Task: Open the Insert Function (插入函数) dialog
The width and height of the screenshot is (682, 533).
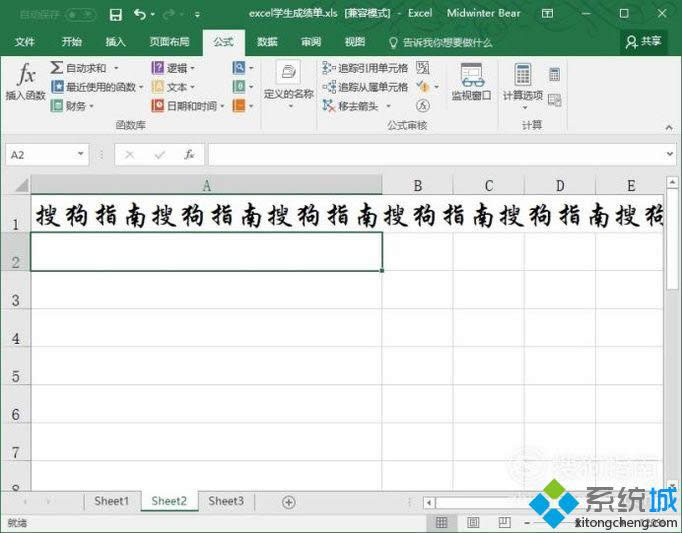Action: [x=25, y=82]
